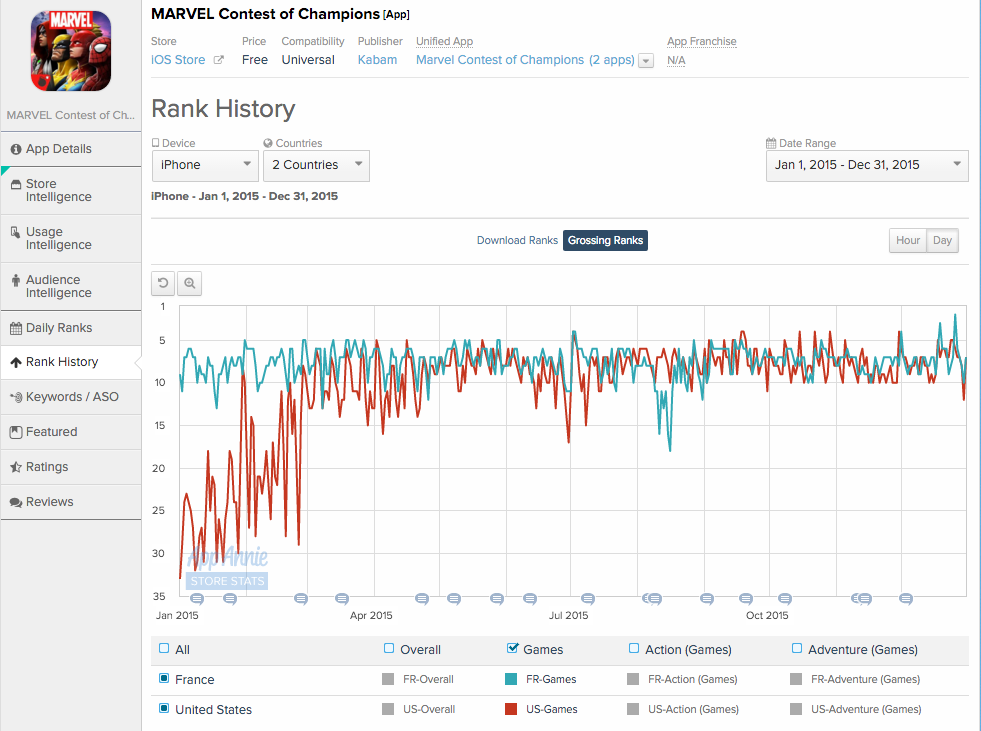981x731 pixels.
Task: Open the Reviews sidebar item
Action: point(71,503)
